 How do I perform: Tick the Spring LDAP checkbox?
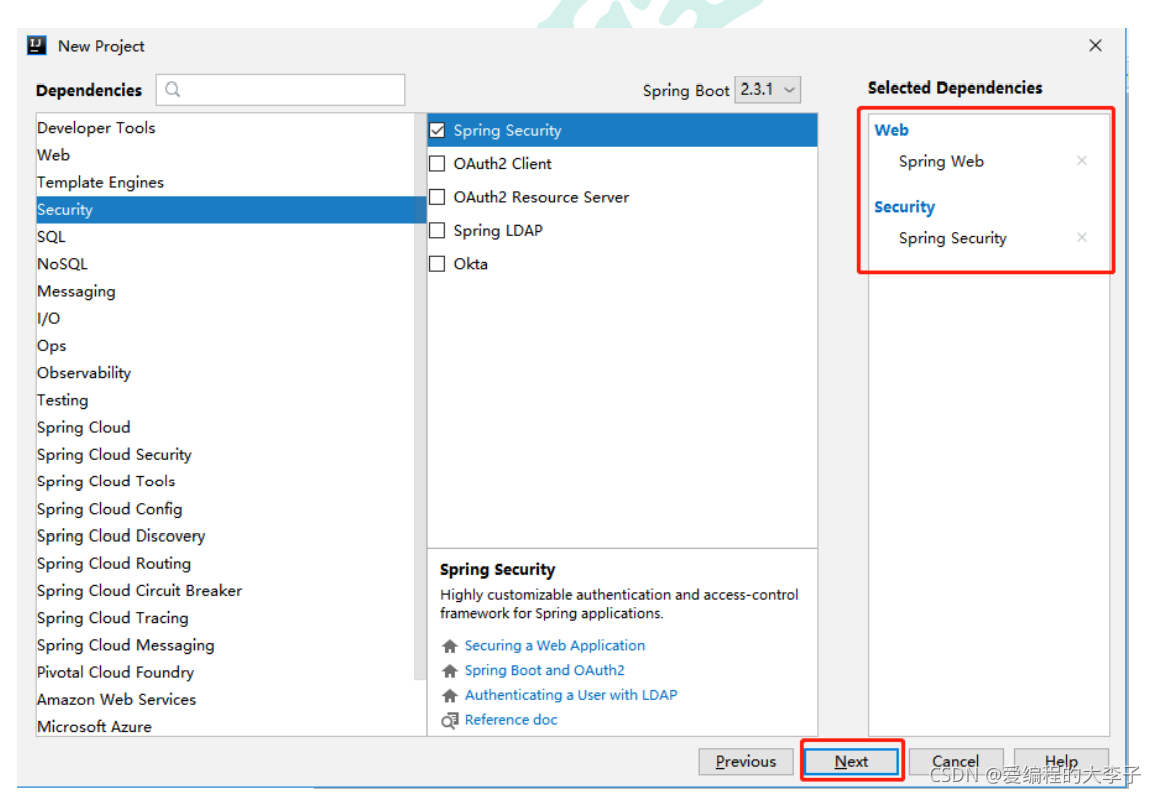(437, 231)
